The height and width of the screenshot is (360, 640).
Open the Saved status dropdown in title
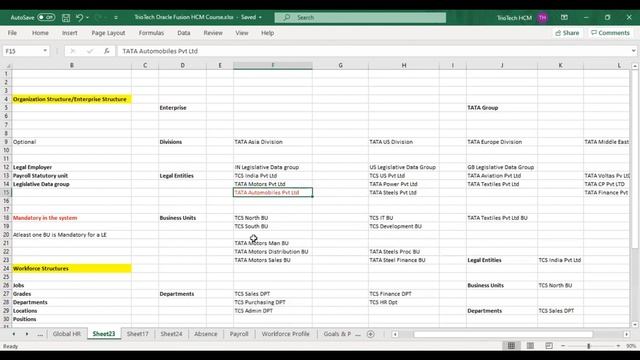coord(260,18)
